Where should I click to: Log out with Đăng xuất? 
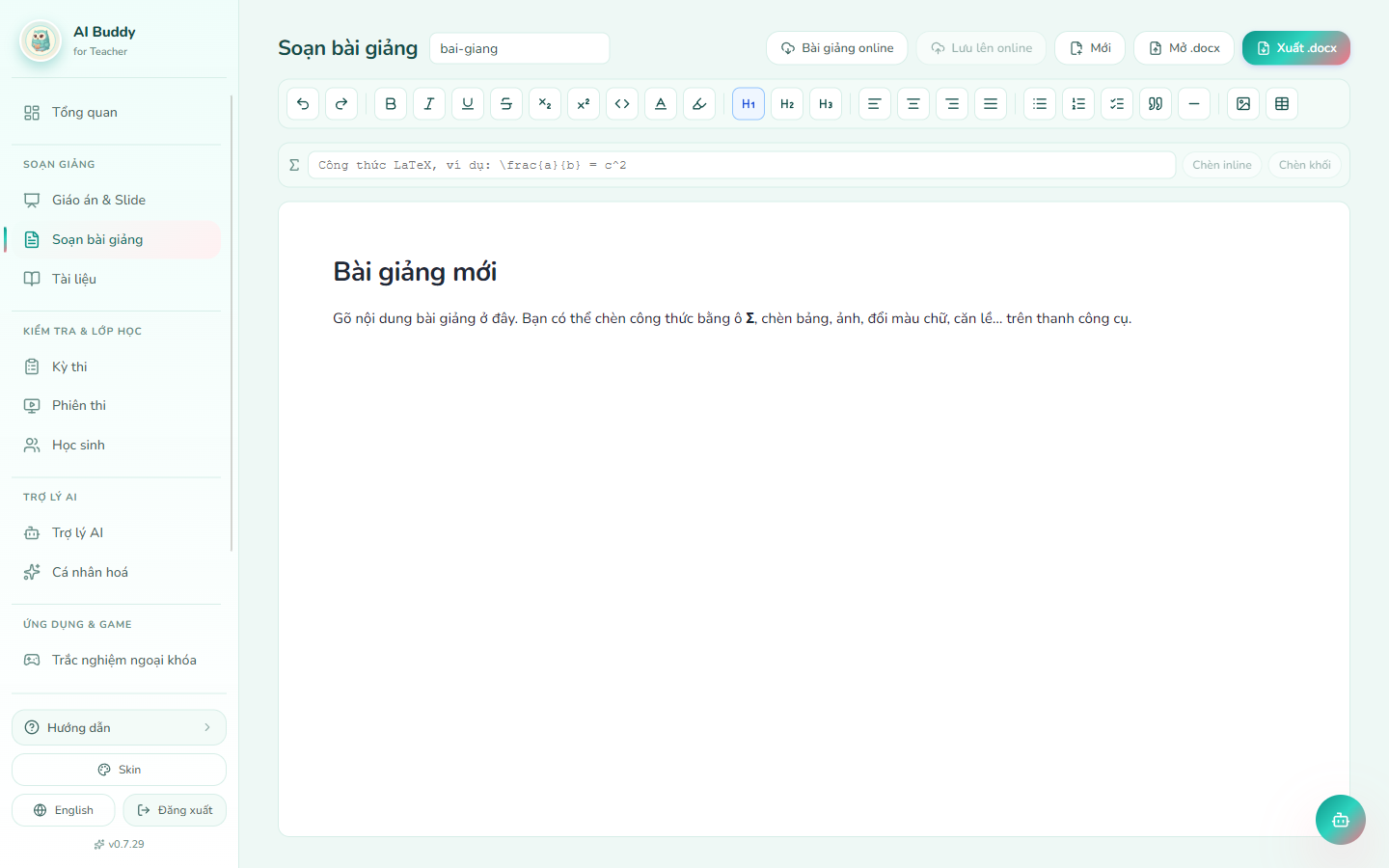point(175,810)
